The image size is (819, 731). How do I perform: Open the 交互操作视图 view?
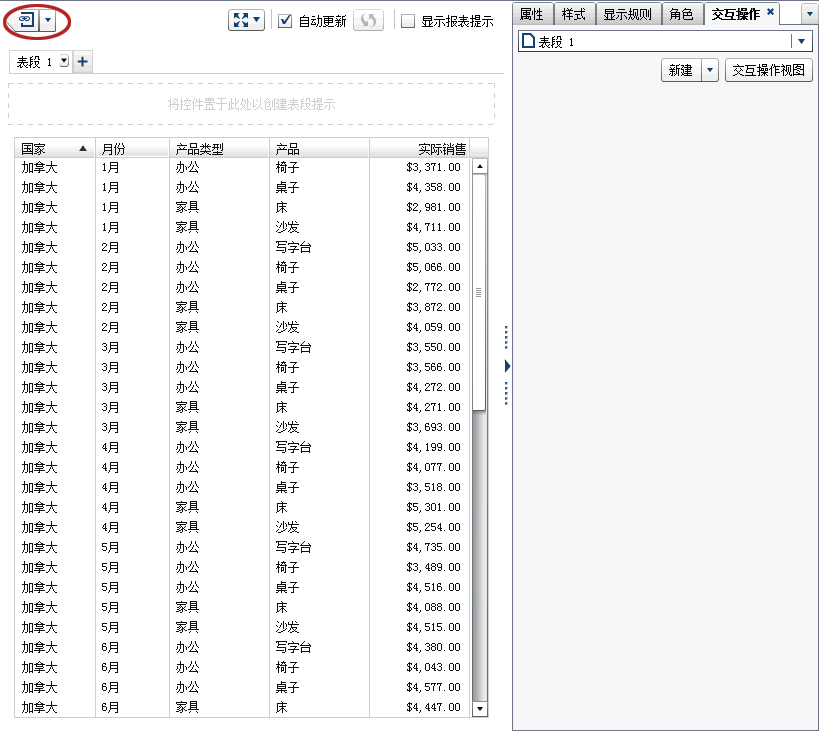click(770, 70)
